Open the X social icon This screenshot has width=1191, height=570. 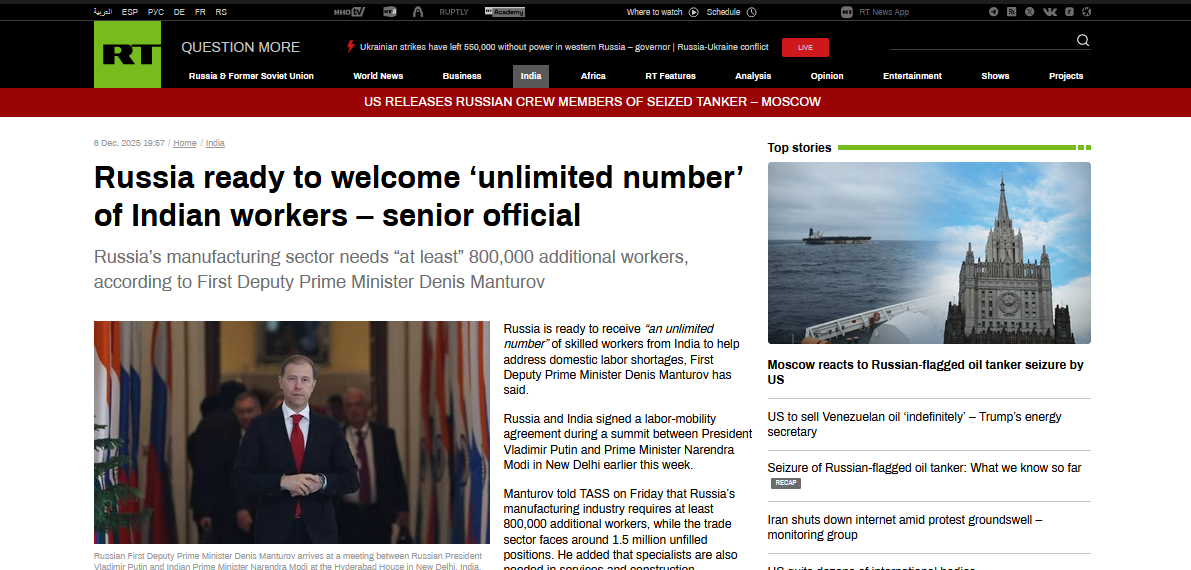pos(1029,11)
